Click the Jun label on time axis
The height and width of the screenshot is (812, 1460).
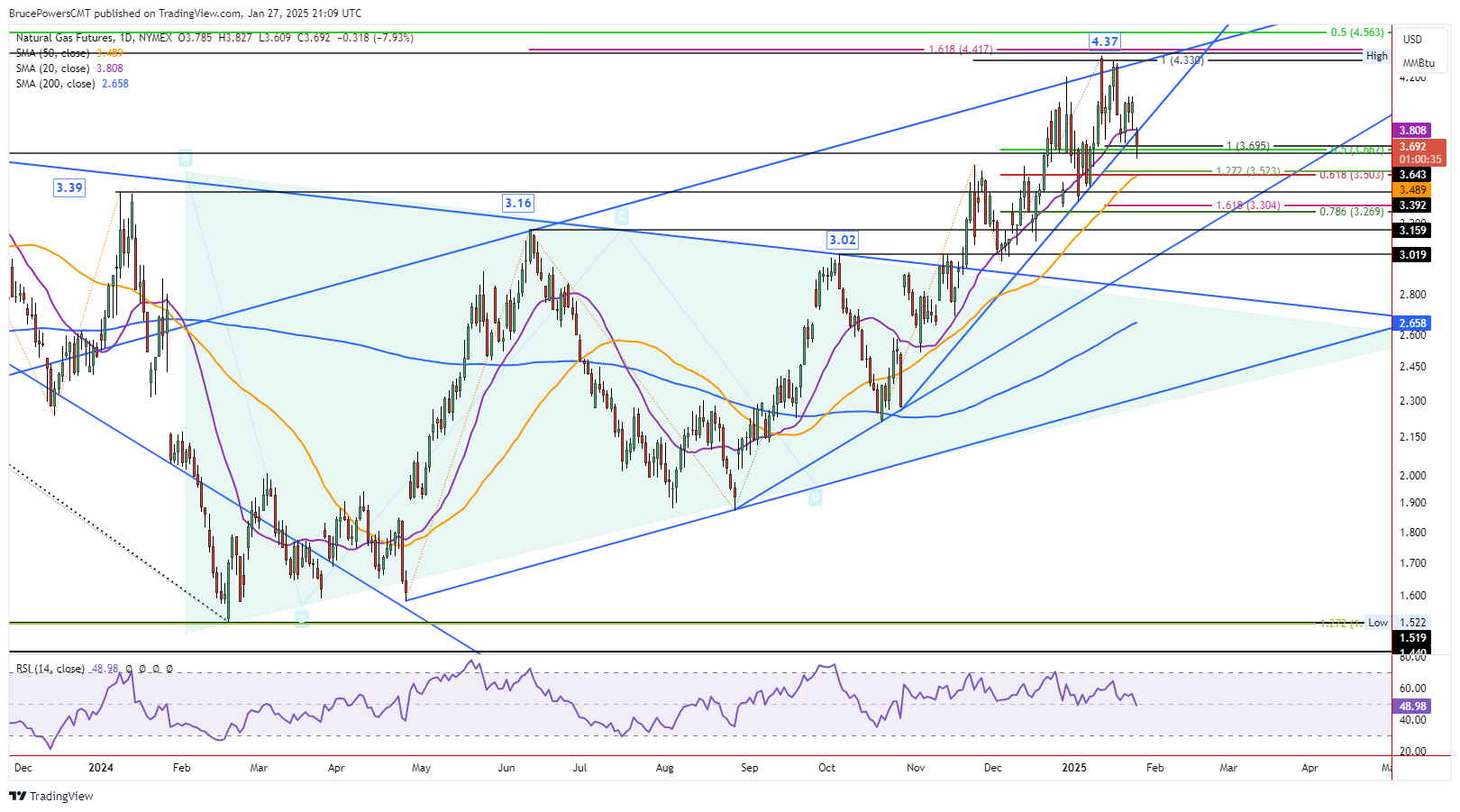[x=506, y=768]
